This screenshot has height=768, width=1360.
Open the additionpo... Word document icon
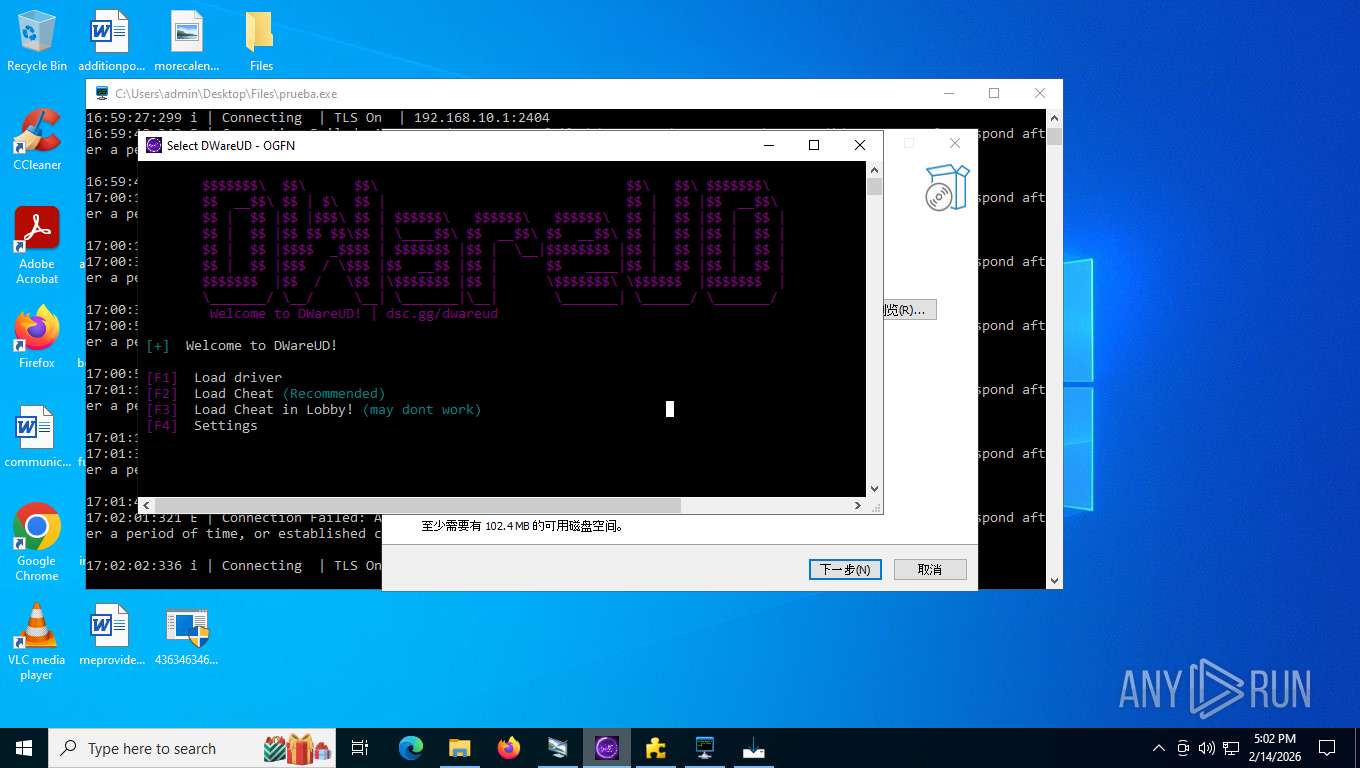(111, 40)
